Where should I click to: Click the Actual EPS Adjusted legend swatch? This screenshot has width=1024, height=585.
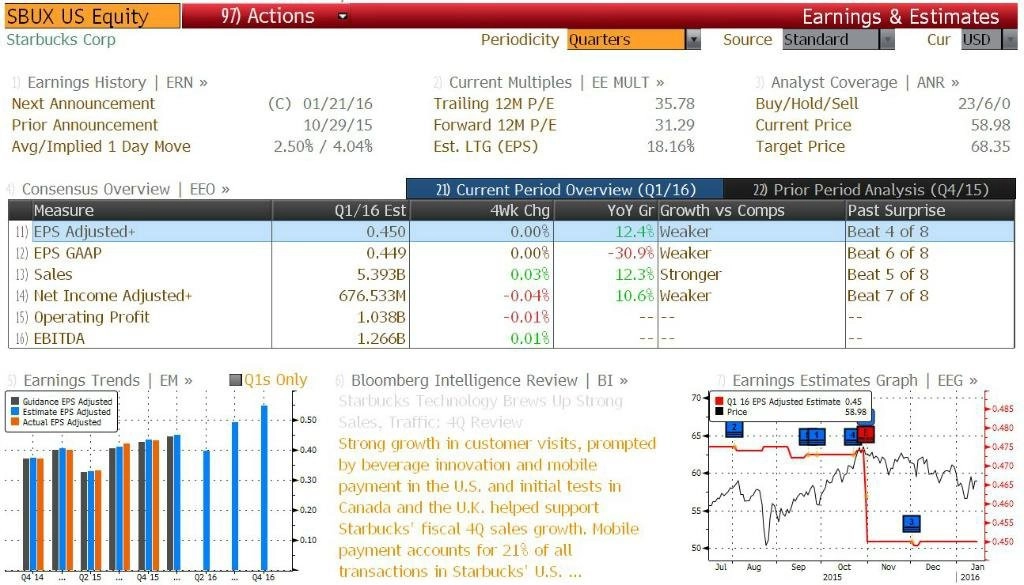click(x=14, y=422)
